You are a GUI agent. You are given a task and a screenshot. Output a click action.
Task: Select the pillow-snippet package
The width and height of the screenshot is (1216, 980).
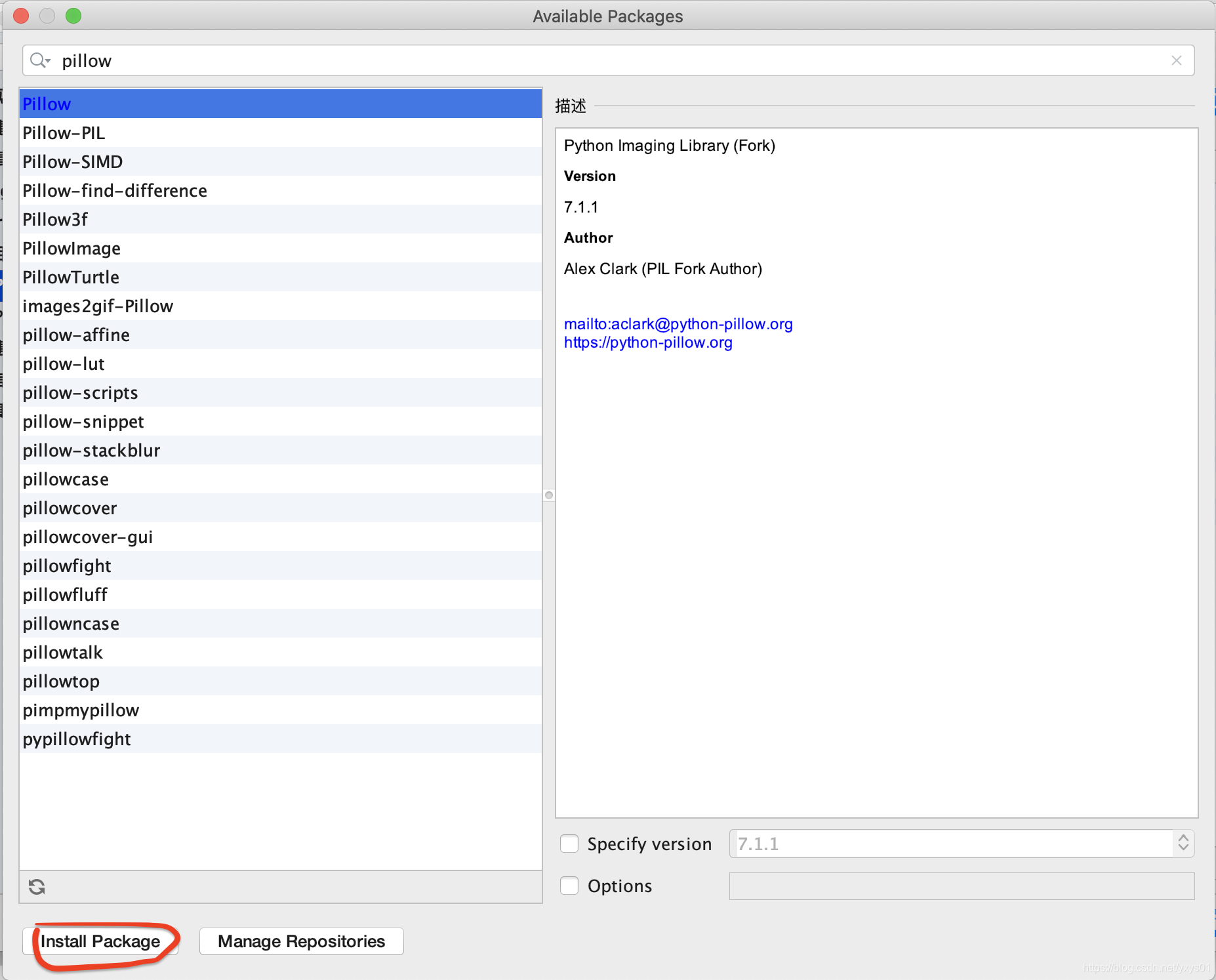pyautogui.click(x=281, y=421)
